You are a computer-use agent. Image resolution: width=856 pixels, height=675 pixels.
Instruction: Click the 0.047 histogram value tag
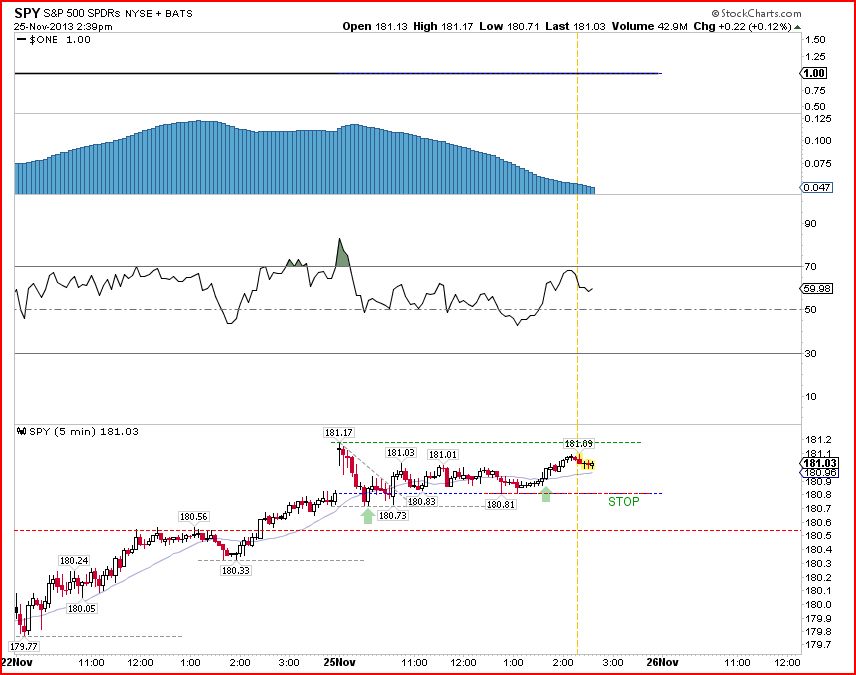(x=817, y=187)
